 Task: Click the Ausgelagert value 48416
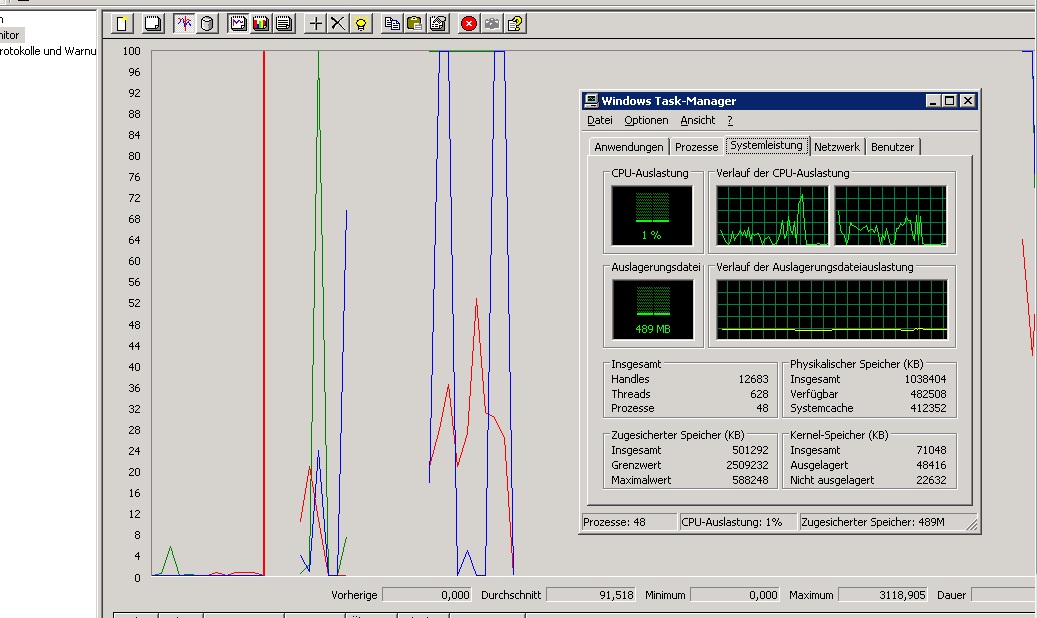click(x=931, y=465)
